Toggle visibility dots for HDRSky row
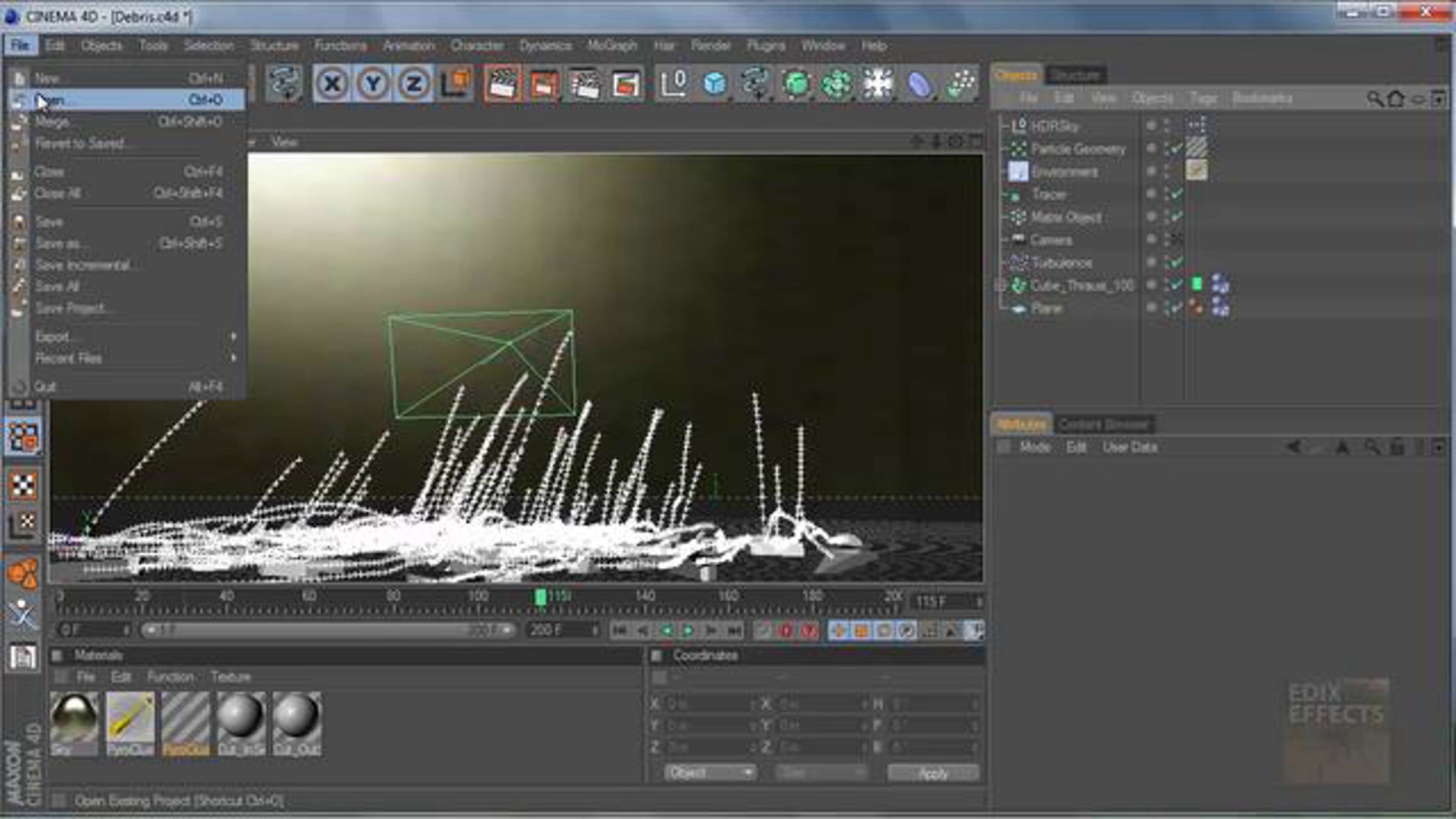 (1165, 126)
